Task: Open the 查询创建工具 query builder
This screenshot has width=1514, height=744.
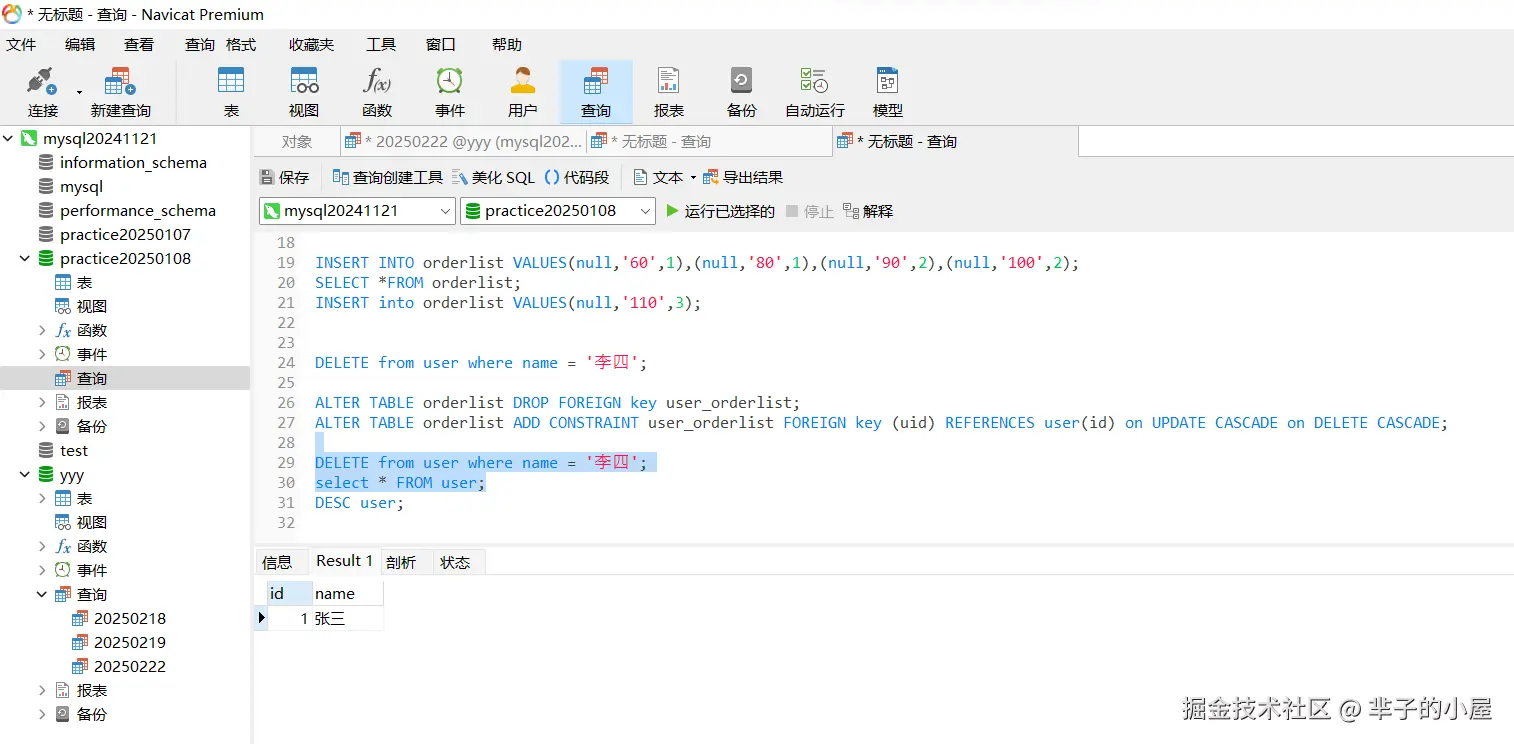Action: point(388,177)
